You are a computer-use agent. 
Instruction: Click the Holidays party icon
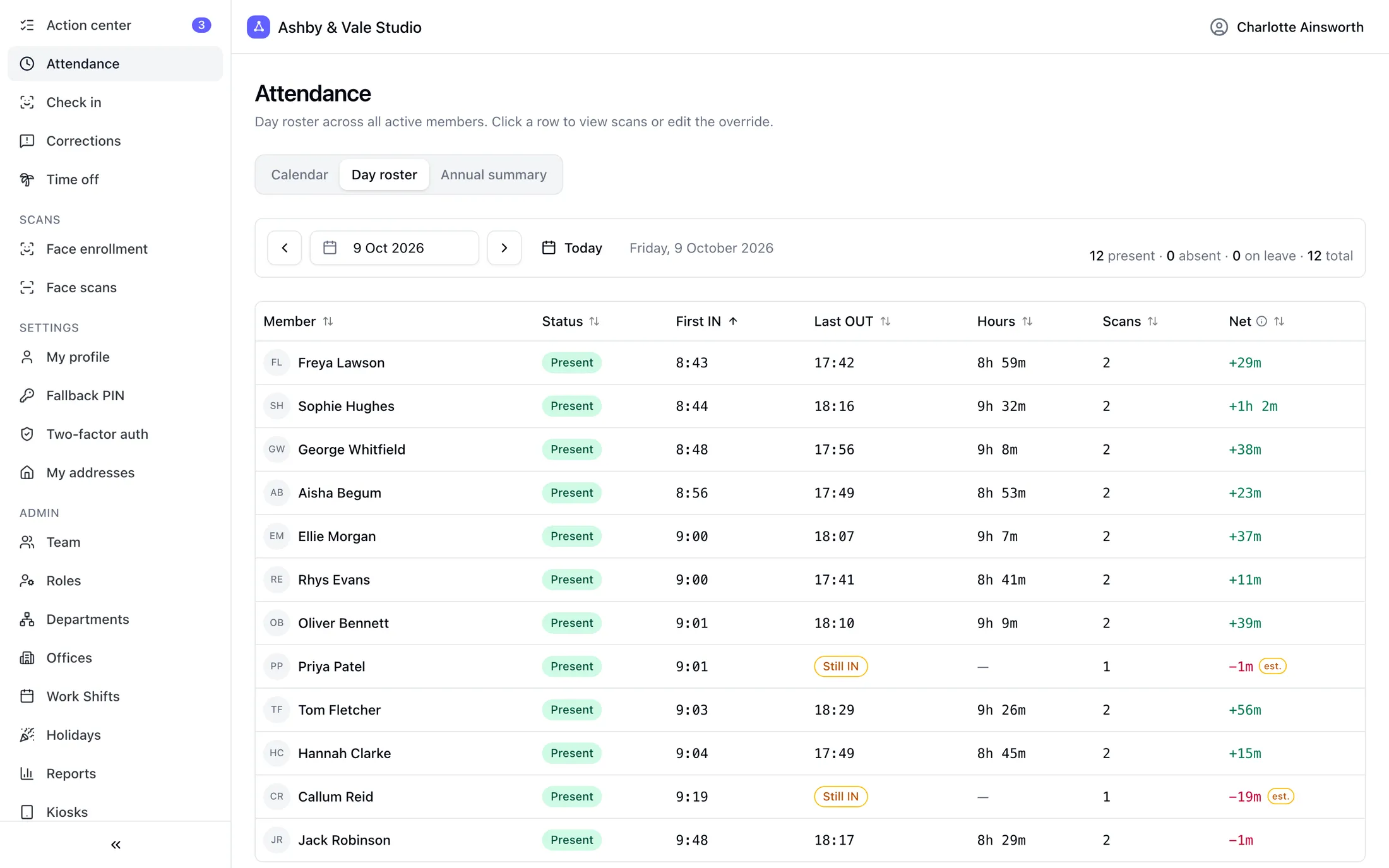[x=27, y=734]
